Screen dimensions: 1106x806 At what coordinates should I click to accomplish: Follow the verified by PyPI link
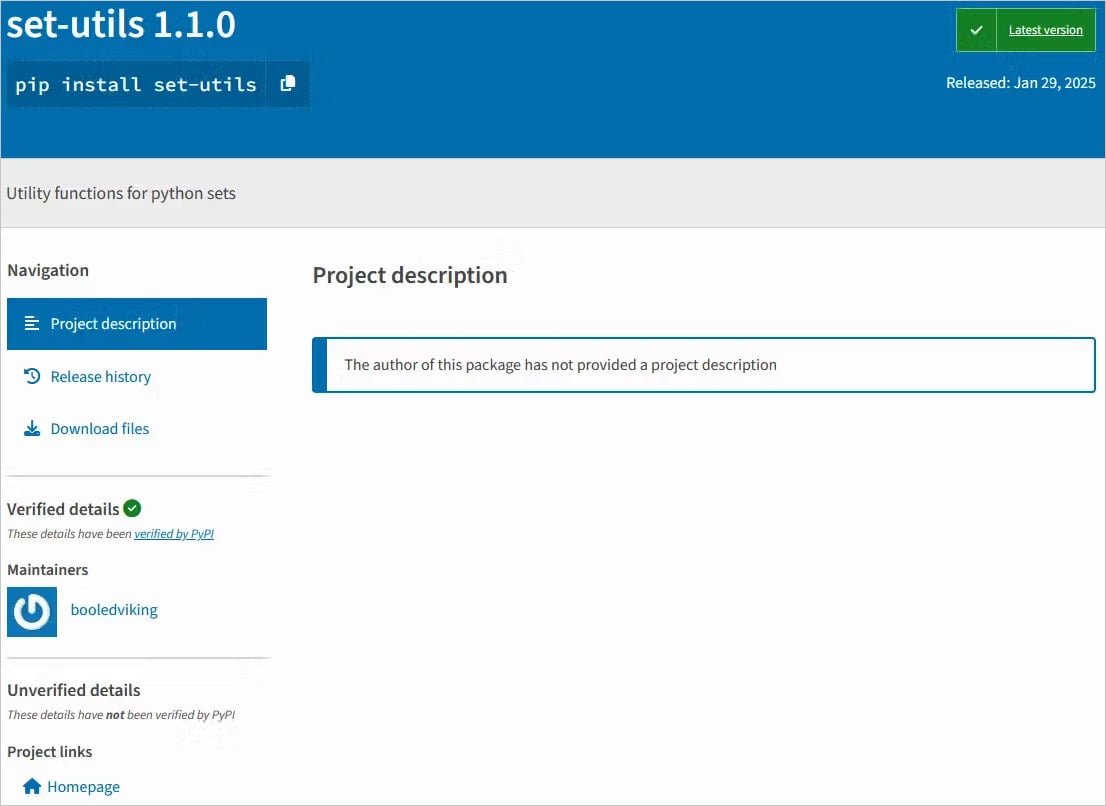(x=174, y=534)
